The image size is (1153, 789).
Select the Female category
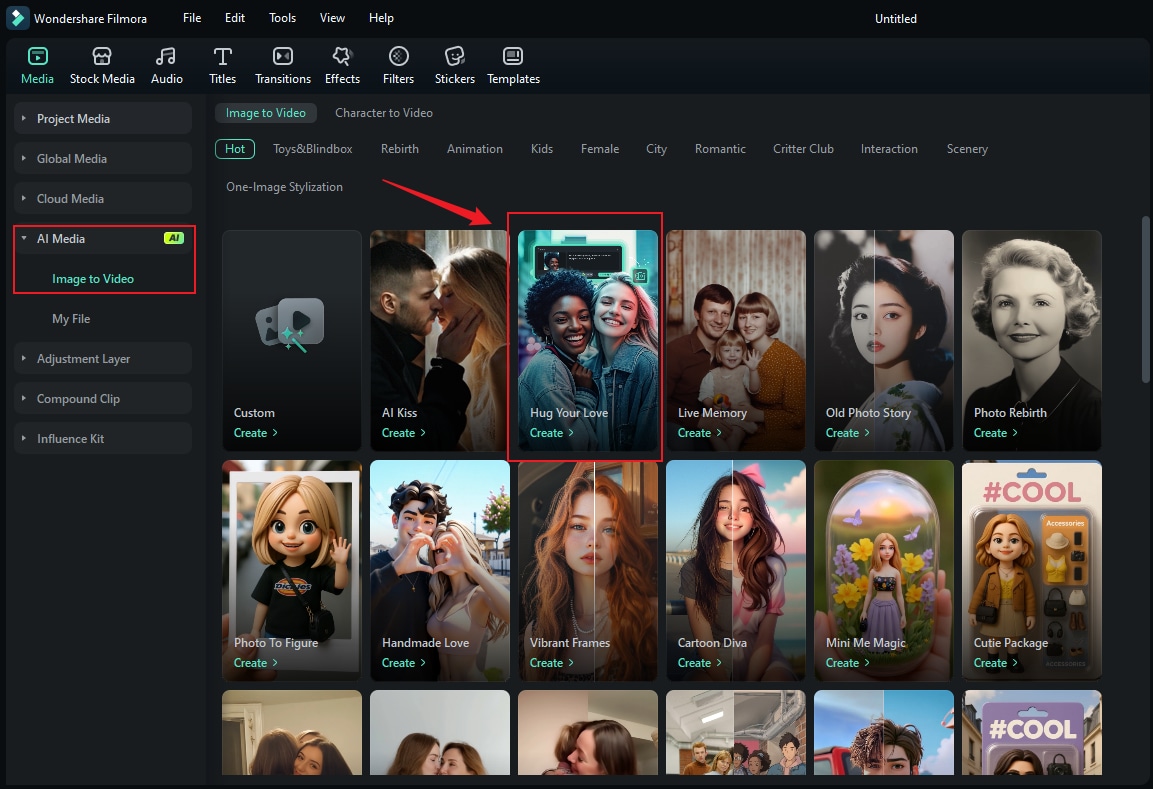click(599, 149)
